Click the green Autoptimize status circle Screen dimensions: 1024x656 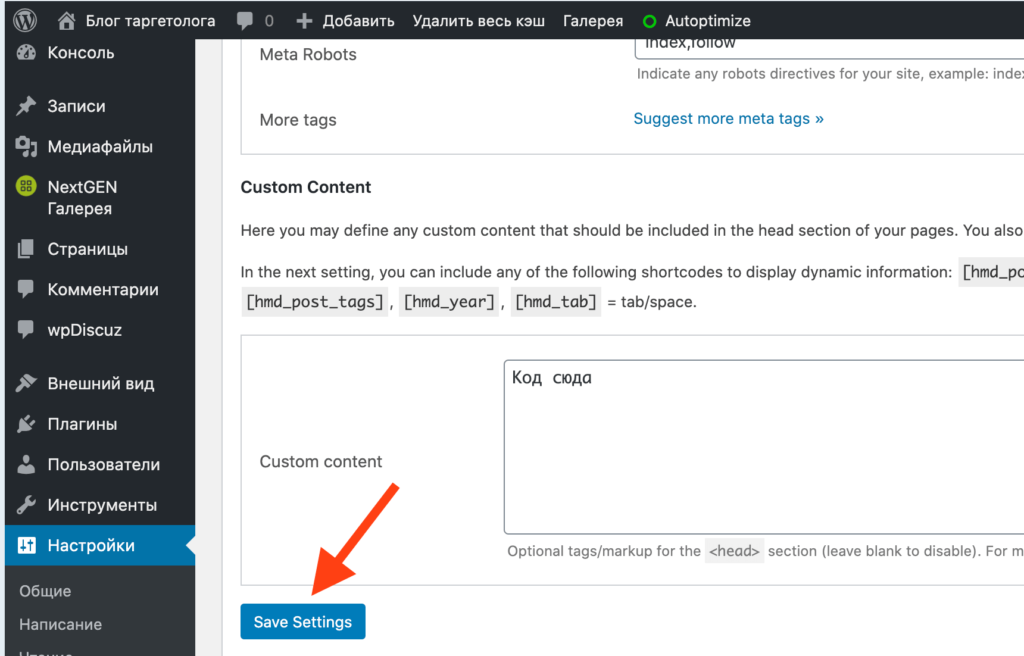click(649, 21)
